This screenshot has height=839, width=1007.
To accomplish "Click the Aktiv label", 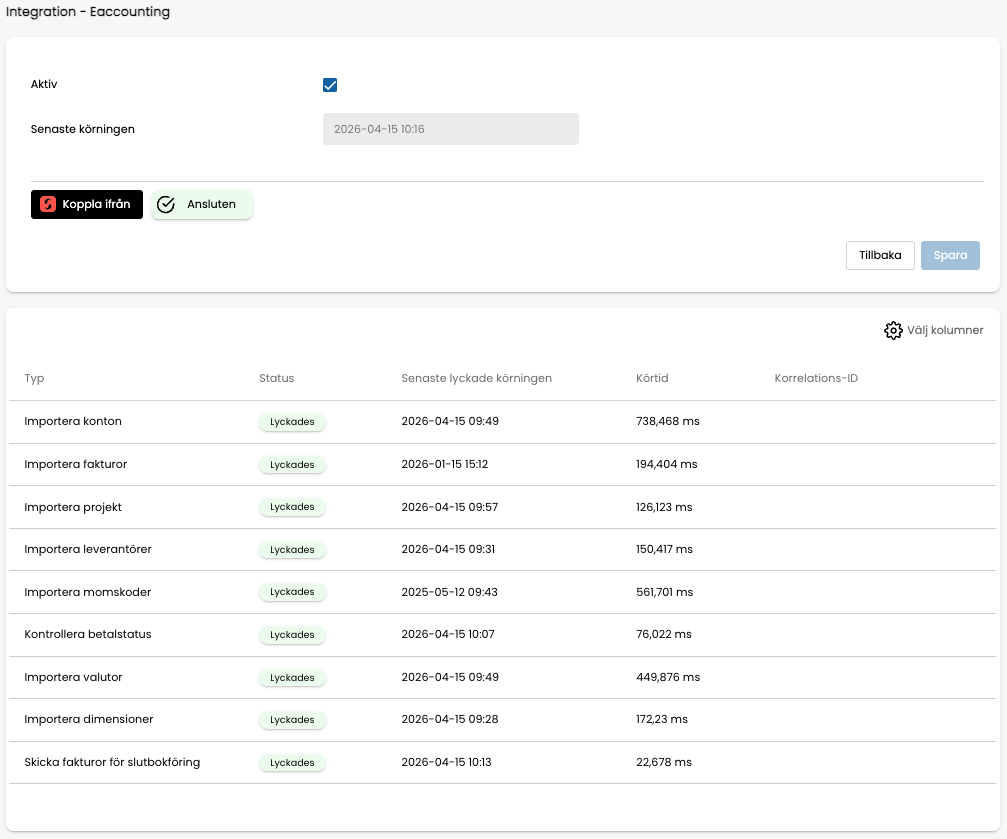I will pos(44,84).
